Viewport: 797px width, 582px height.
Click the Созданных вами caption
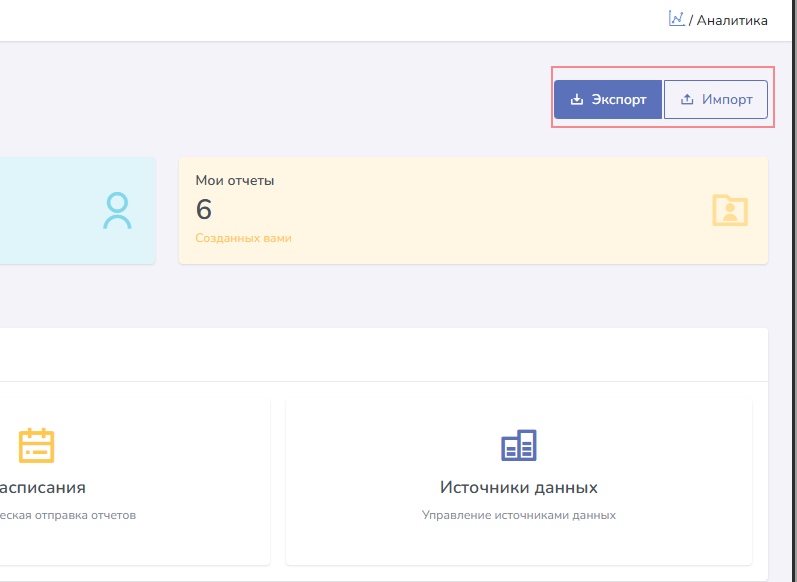click(244, 238)
